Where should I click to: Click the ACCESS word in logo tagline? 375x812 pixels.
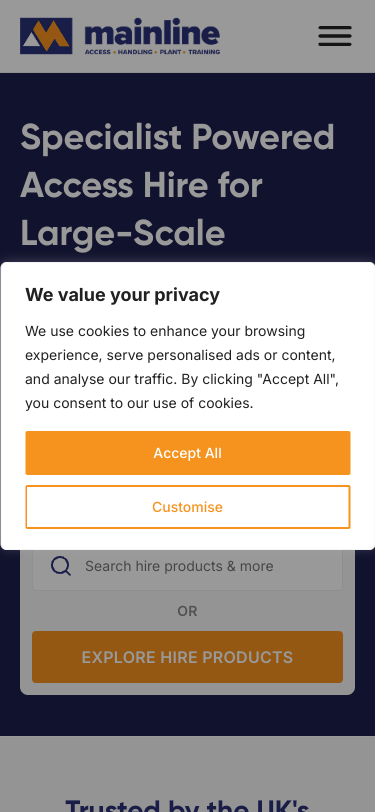(x=98, y=52)
